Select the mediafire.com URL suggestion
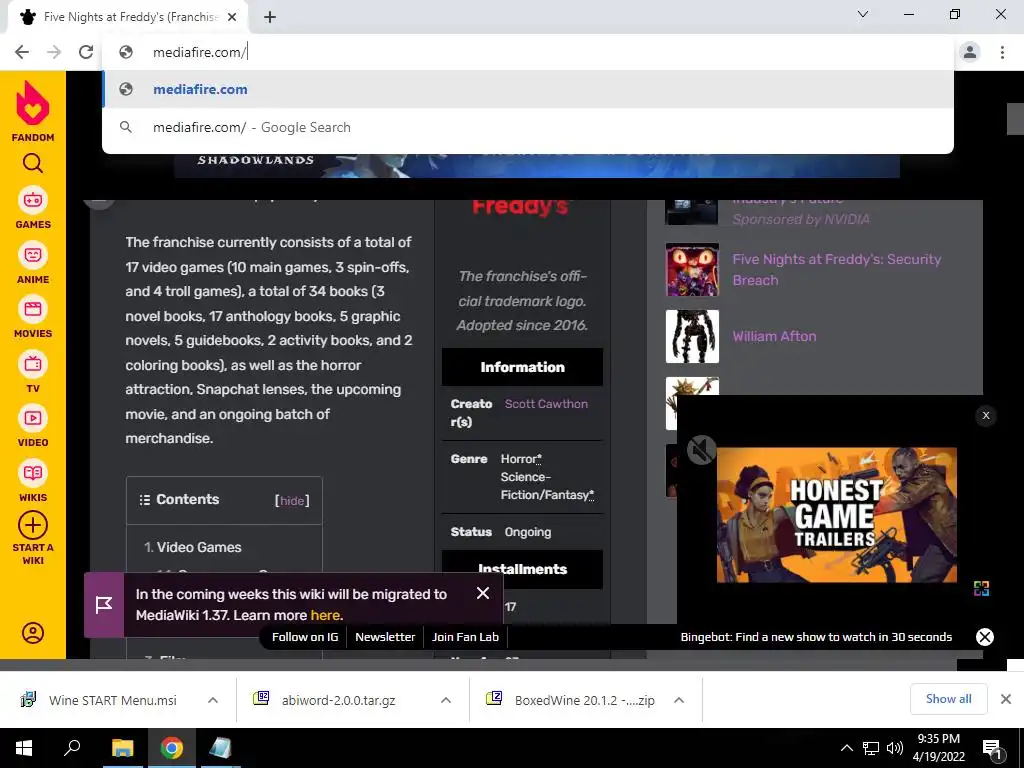Image resolution: width=1024 pixels, height=768 pixels. 528,89
